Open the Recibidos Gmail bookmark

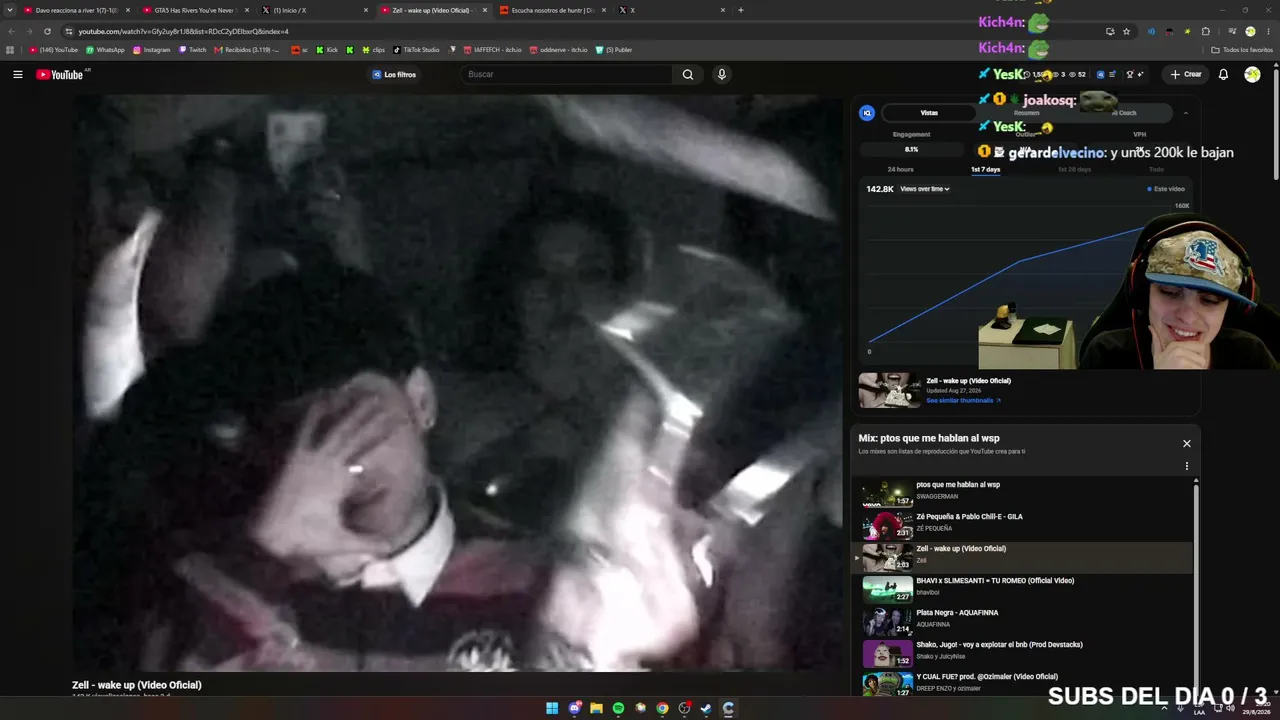pyautogui.click(x=247, y=50)
